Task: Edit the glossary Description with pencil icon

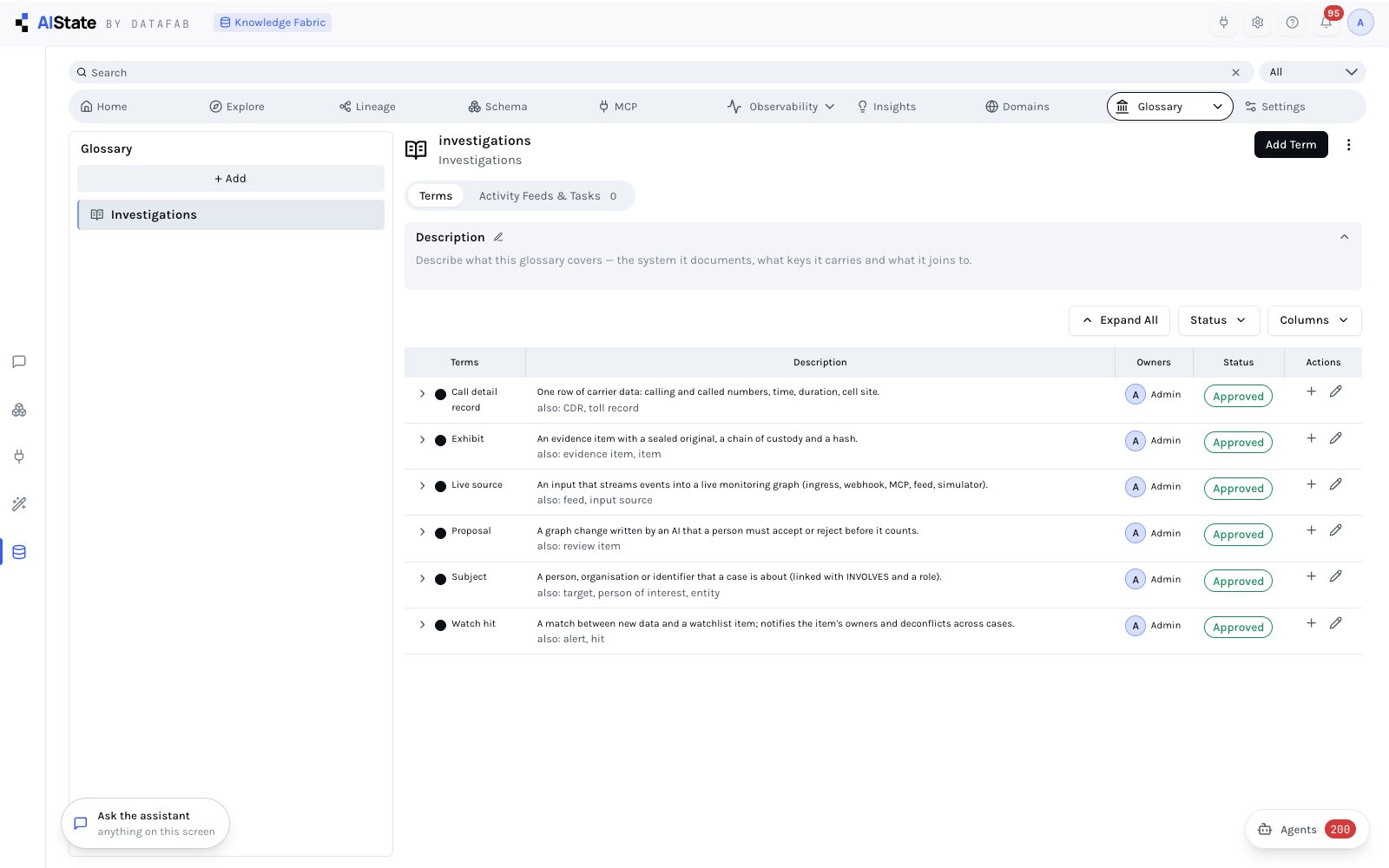Action: (x=498, y=237)
